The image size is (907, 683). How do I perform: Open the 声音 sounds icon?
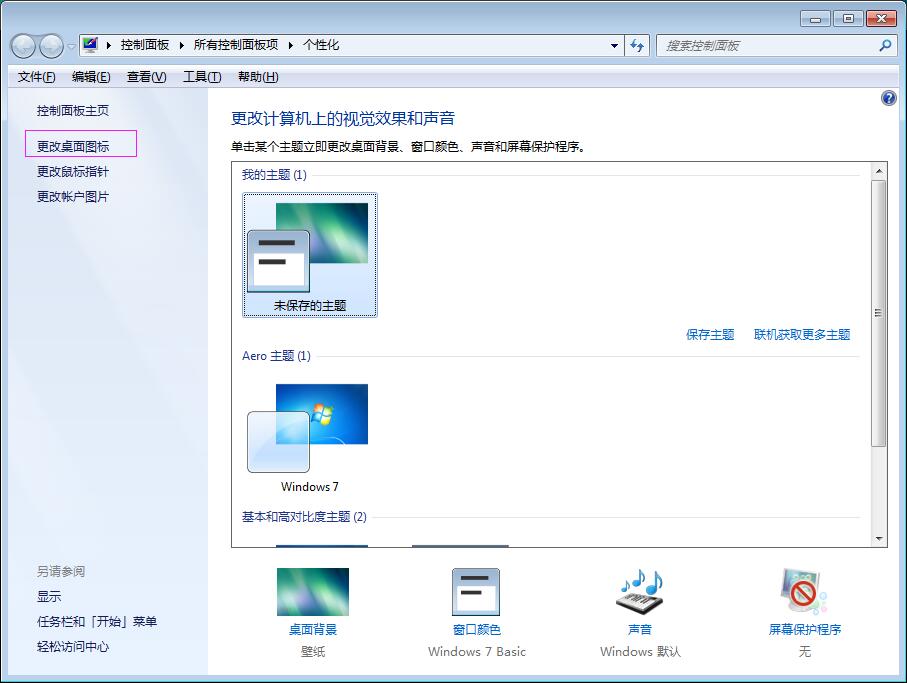point(640,593)
